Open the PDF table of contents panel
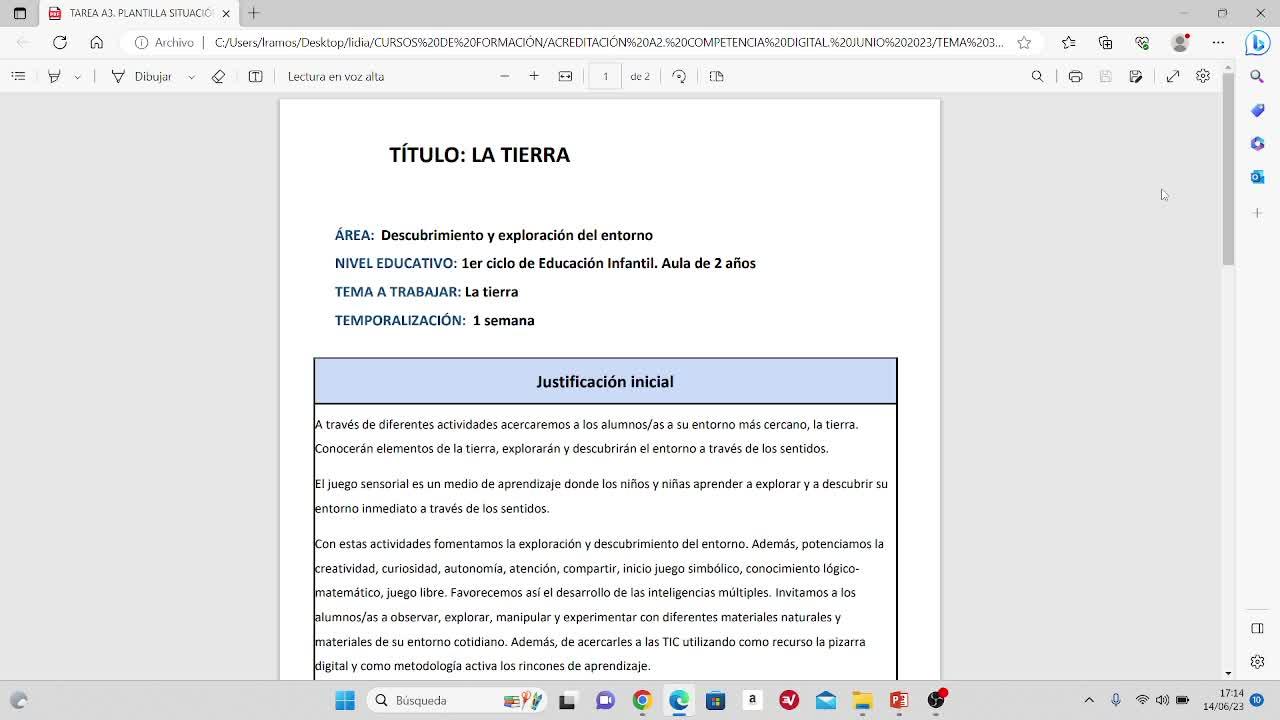This screenshot has height=720, width=1280. [18, 76]
